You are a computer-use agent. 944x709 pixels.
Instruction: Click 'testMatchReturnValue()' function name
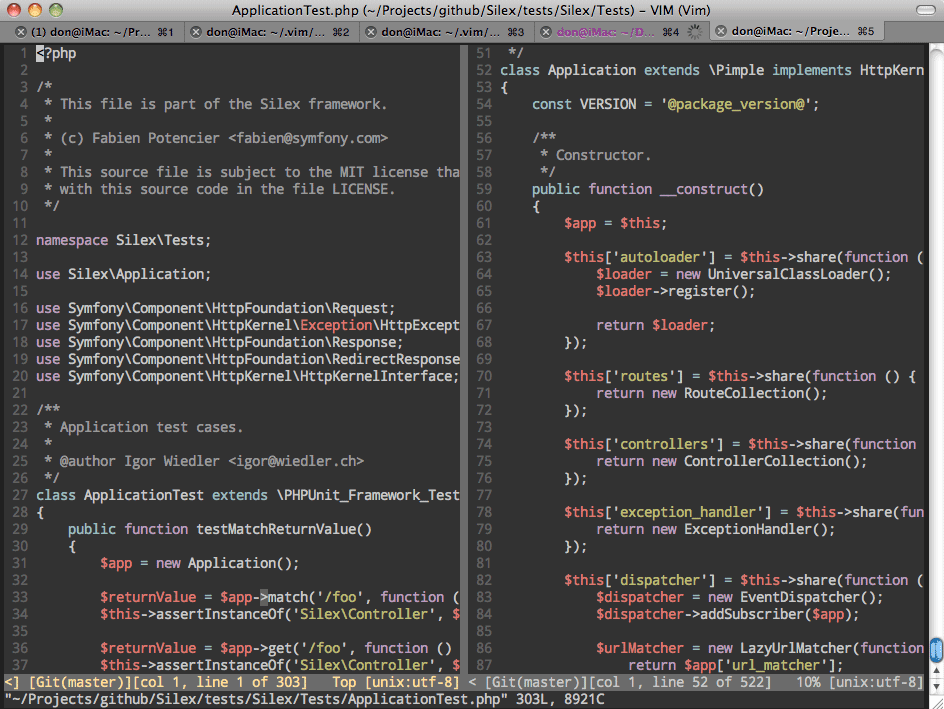[x=284, y=530]
